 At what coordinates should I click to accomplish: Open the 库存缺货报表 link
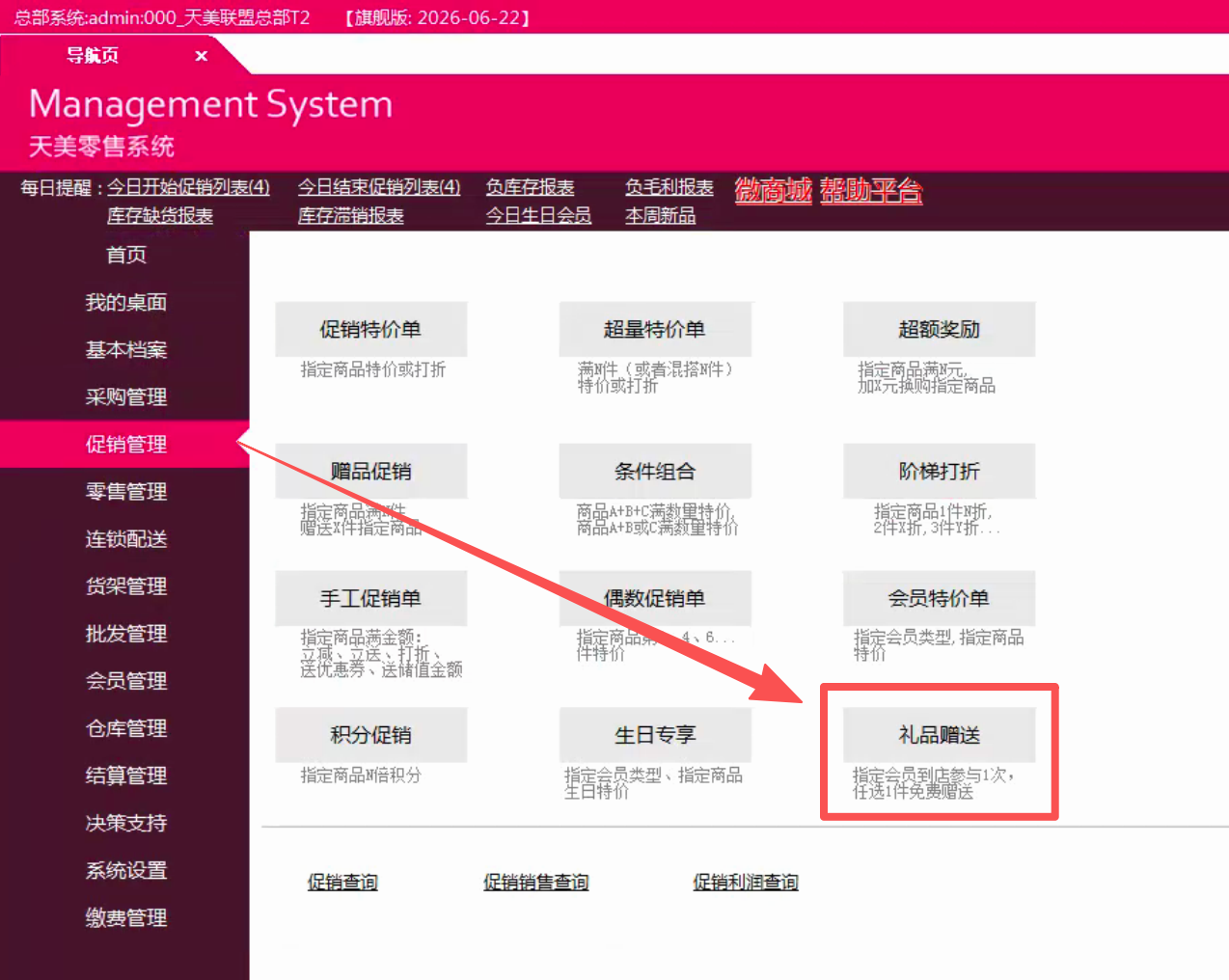coord(160,215)
